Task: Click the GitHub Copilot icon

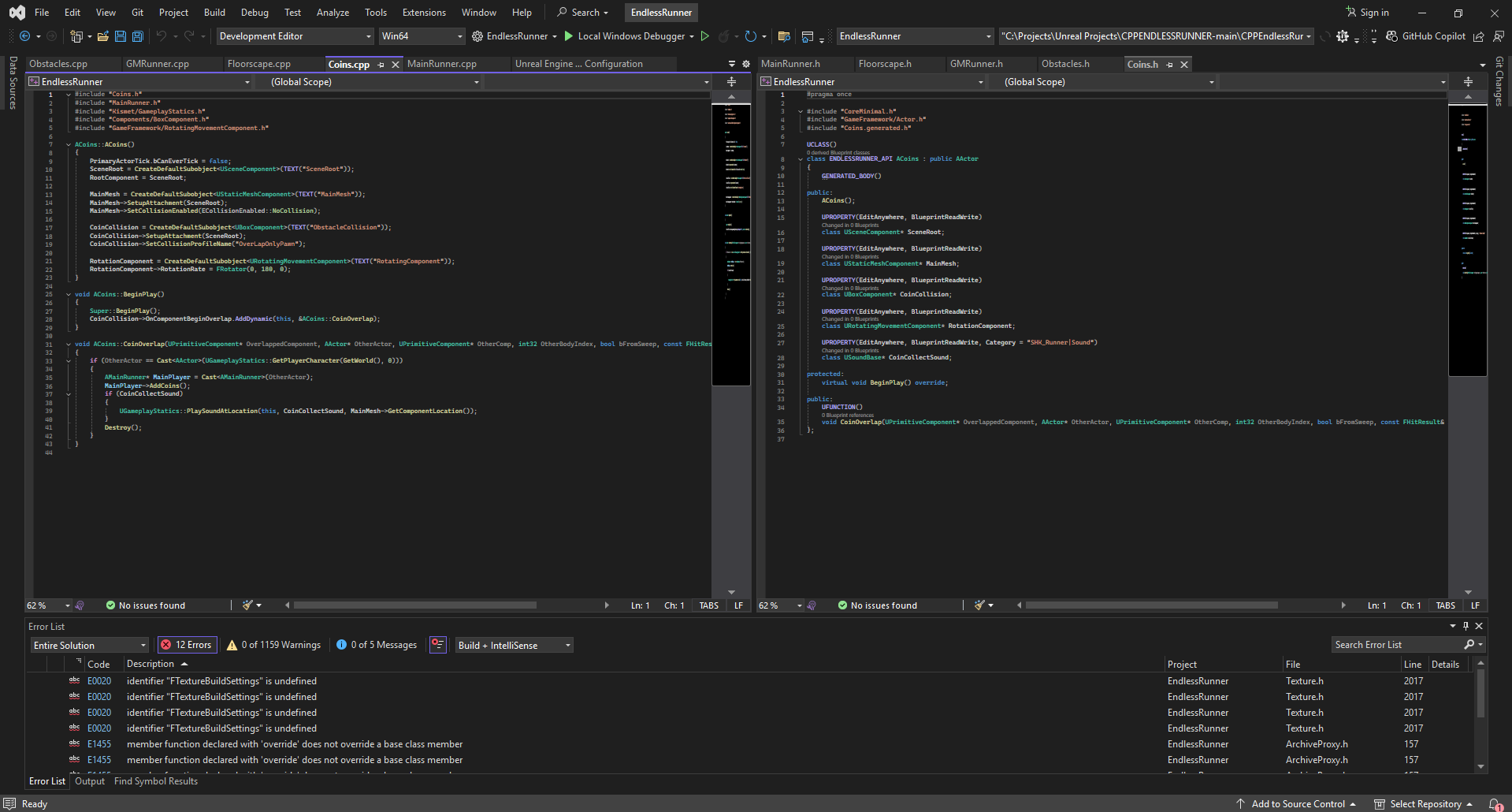Action: point(1392,36)
